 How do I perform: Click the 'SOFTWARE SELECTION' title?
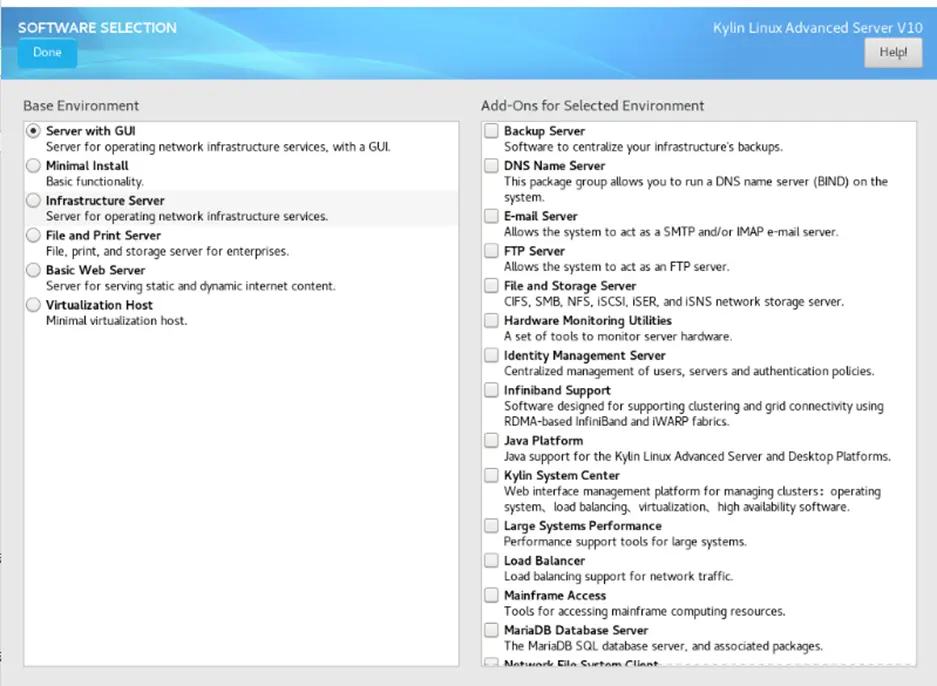tap(97, 27)
